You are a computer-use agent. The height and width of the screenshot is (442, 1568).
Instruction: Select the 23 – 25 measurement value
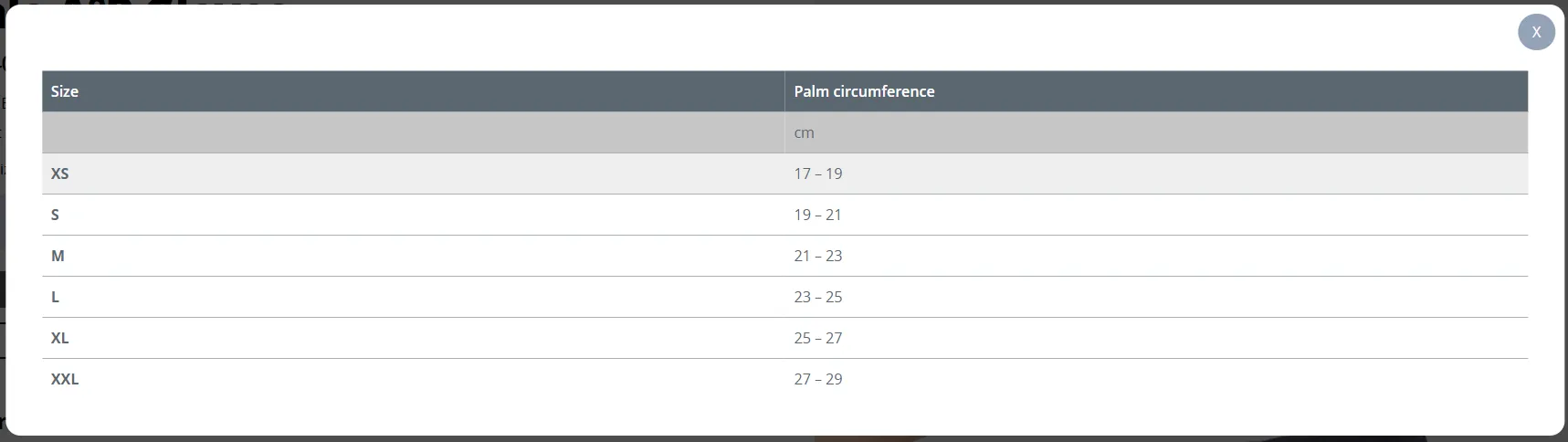818,297
